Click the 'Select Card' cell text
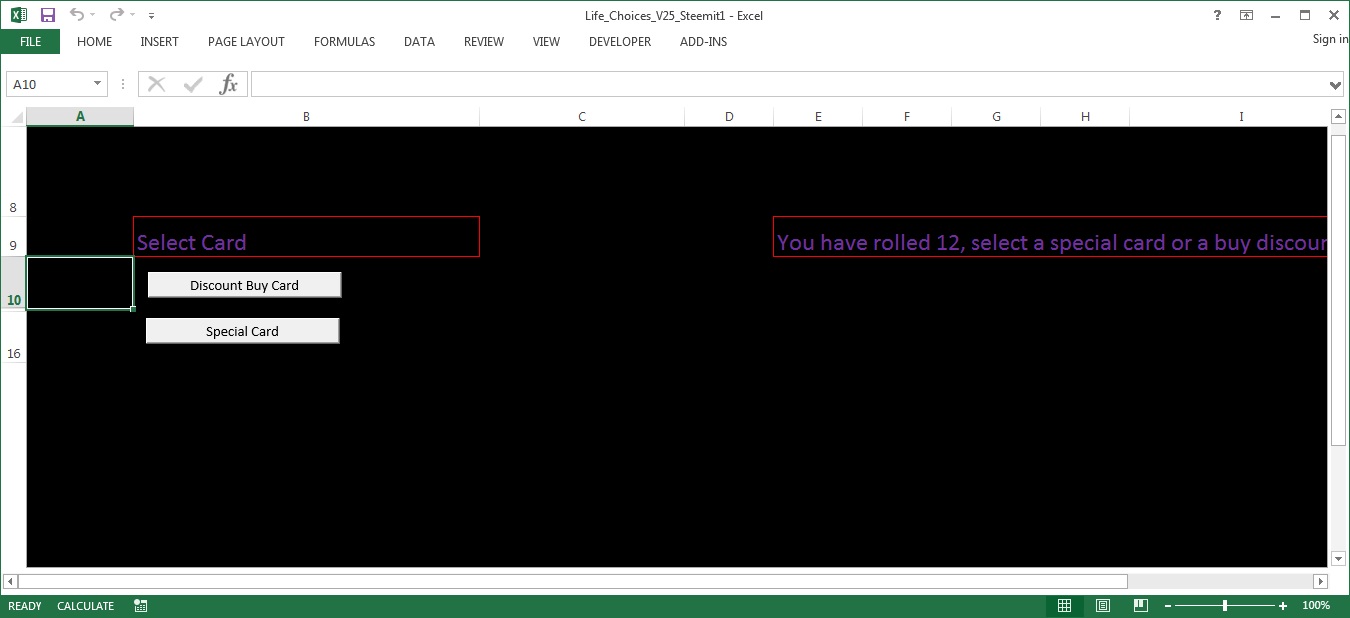Screen dimensions: 1350x618 pos(192,242)
